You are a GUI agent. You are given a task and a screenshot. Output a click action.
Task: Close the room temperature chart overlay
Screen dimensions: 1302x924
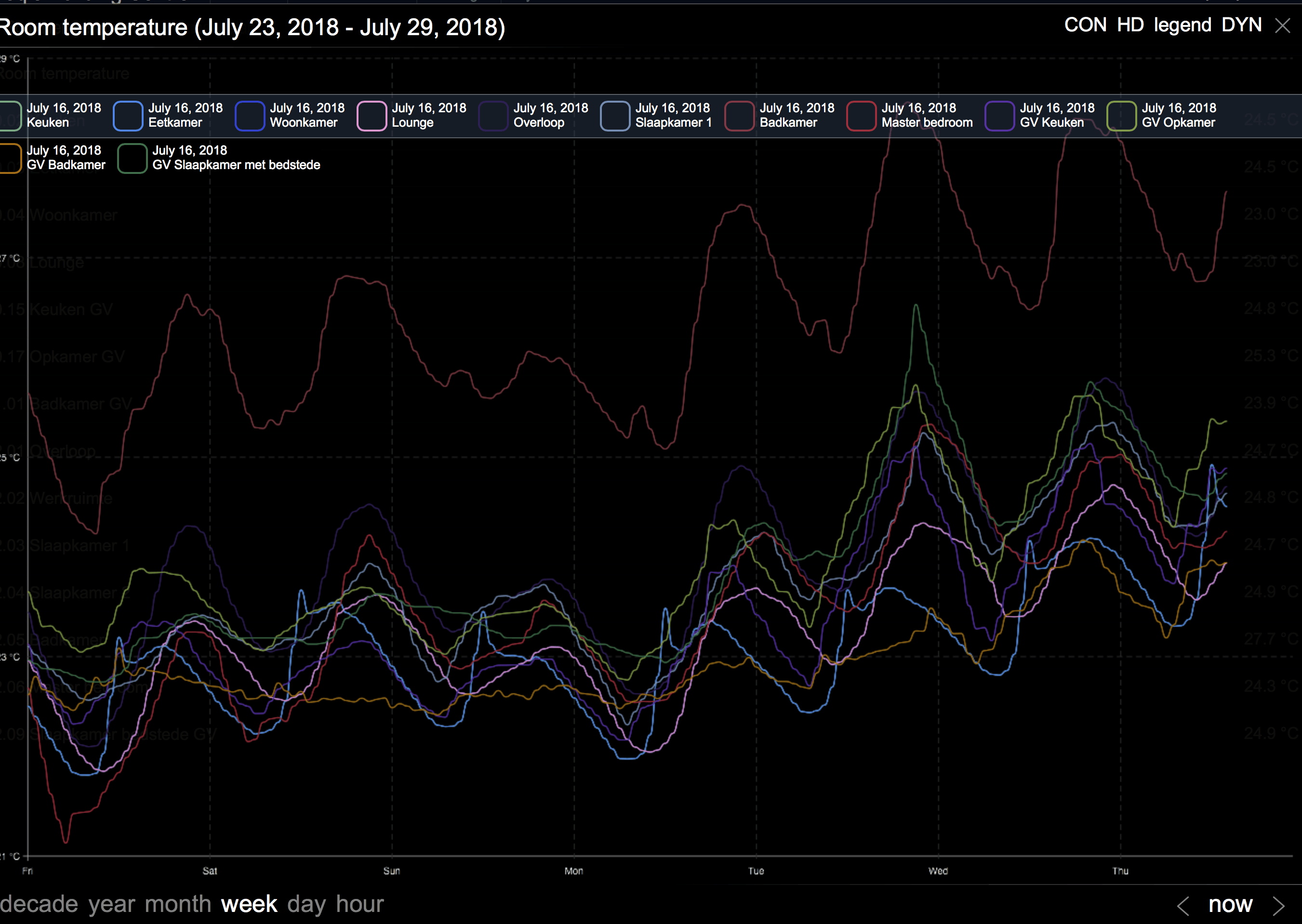pos(1283,26)
